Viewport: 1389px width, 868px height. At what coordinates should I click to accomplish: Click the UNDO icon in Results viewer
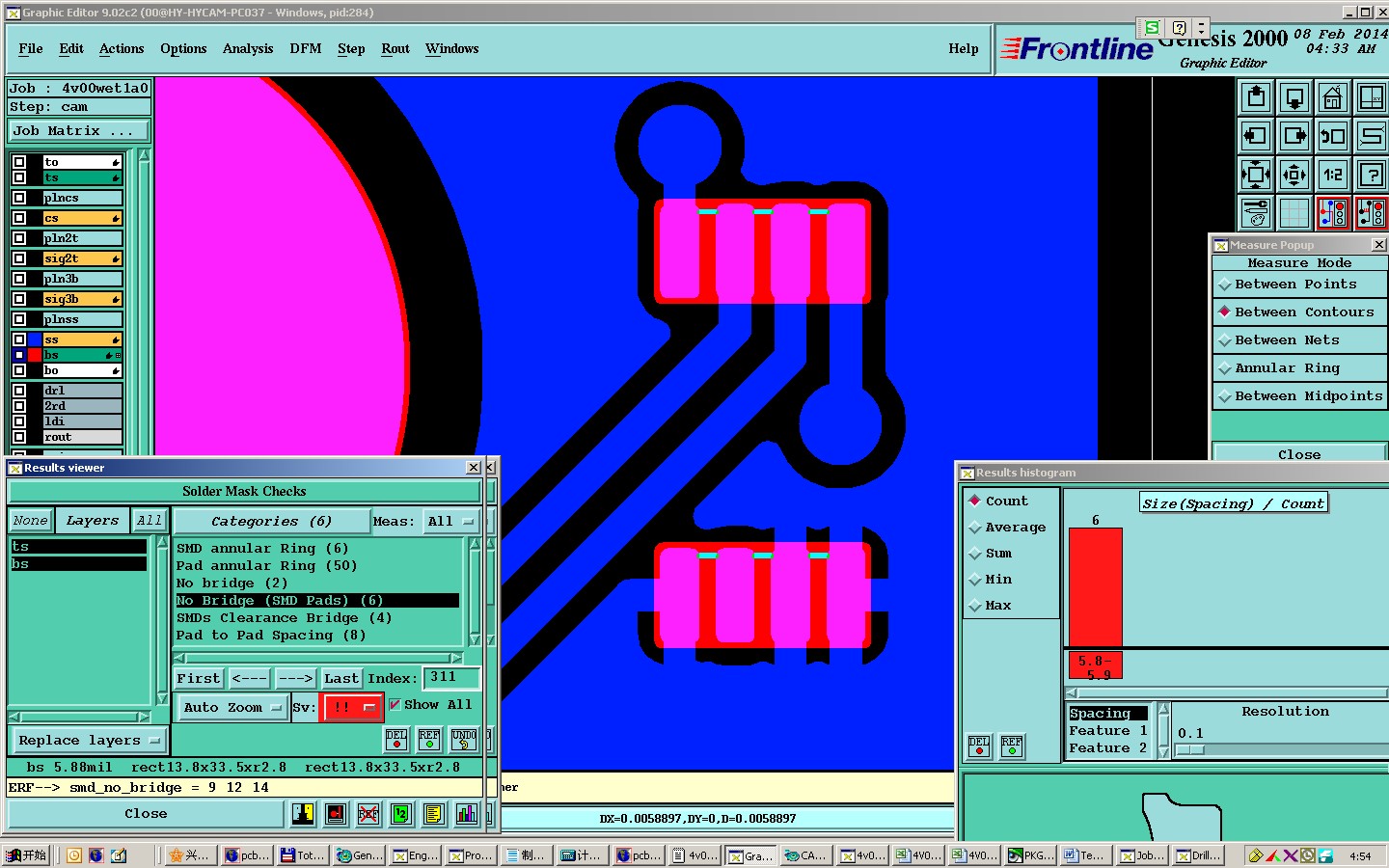[464, 740]
